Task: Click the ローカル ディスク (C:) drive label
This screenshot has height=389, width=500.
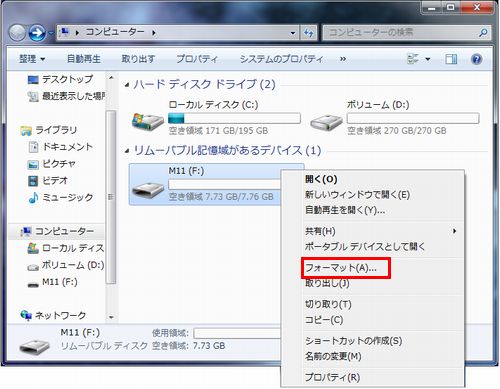Action: pyautogui.click(x=213, y=105)
